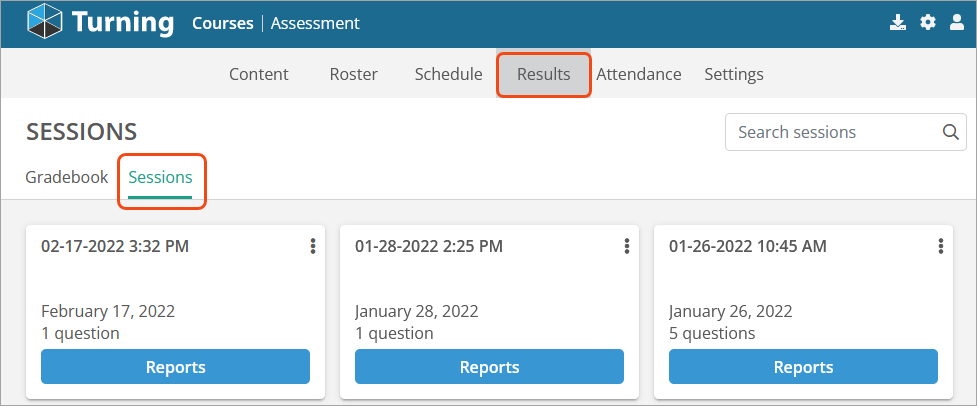
Task: Click Reports for January 28, 2022 session
Action: 489,367
